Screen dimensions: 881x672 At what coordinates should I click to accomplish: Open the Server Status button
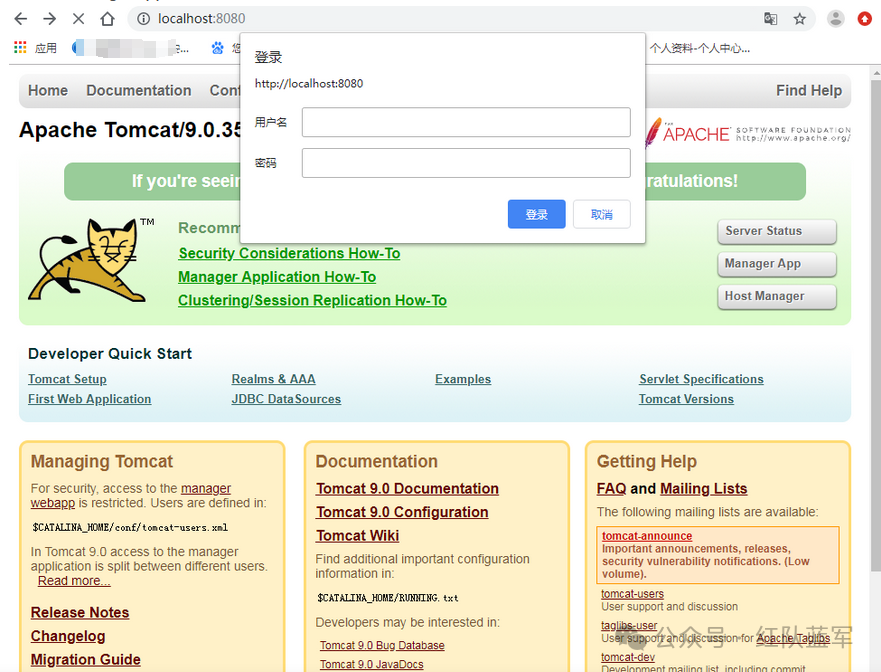pos(777,231)
